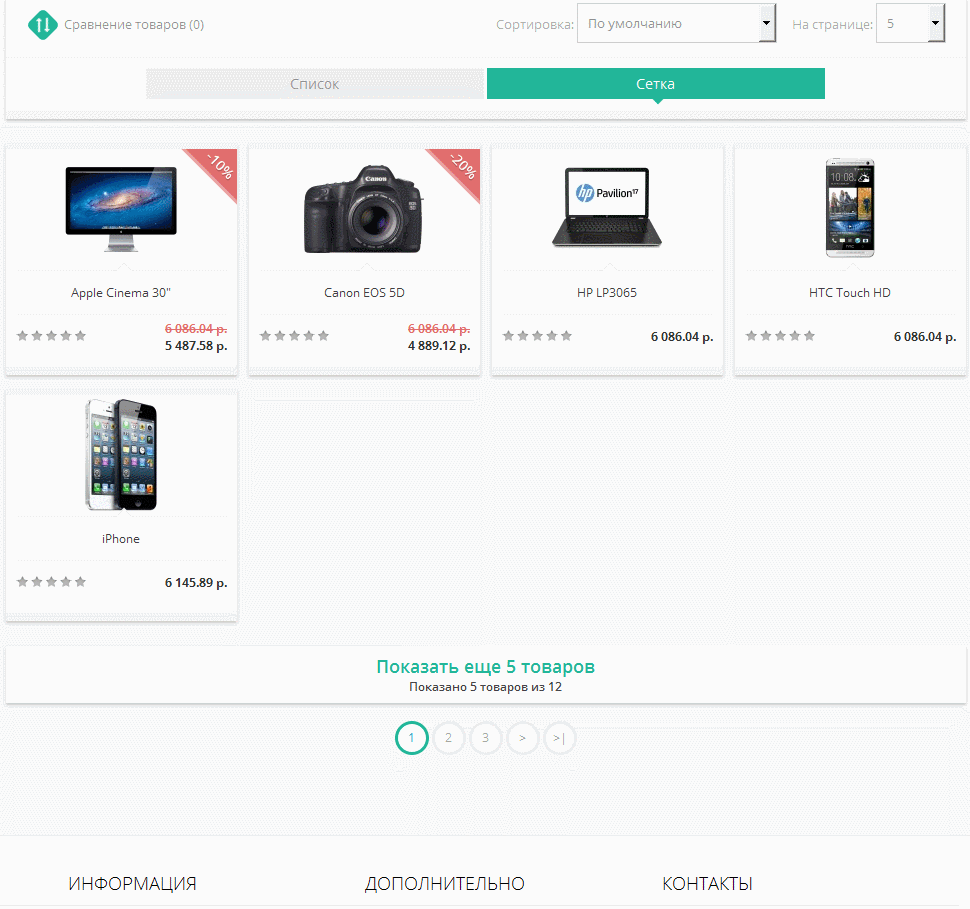
Task: Click the iPhone product image
Action: tap(121, 454)
